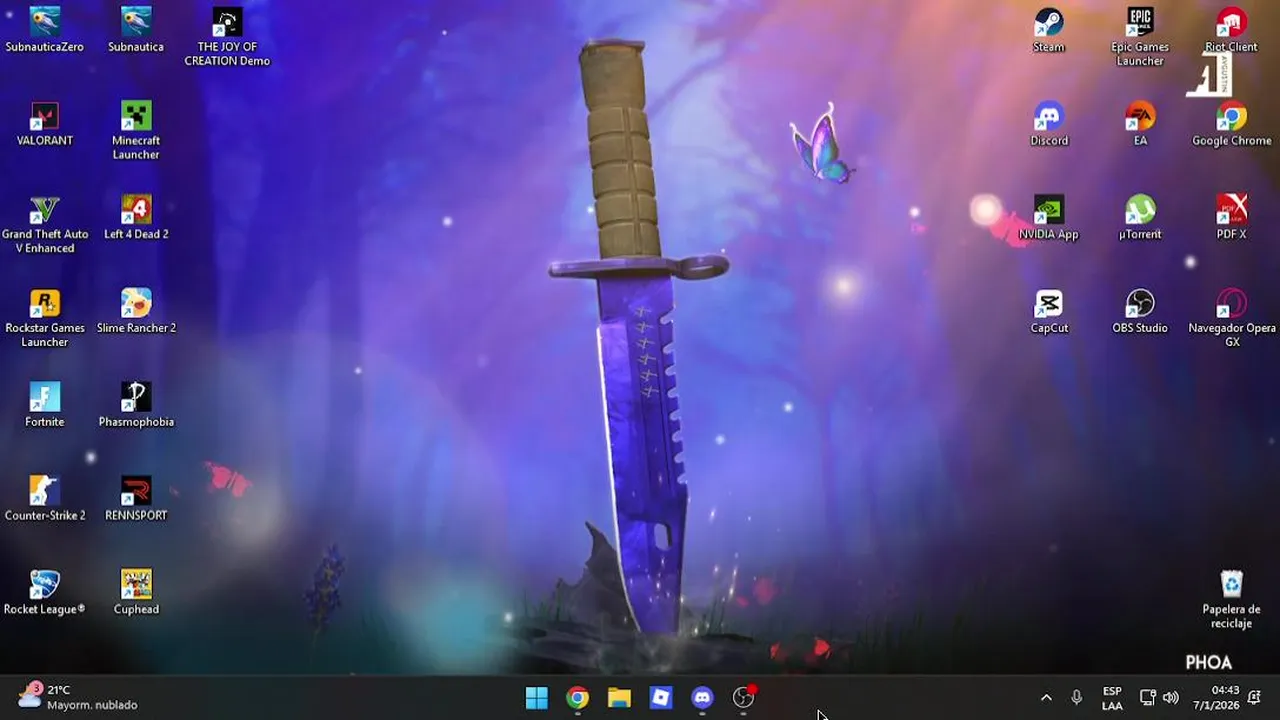This screenshot has height=720, width=1280.
Task: Open the Rockstar Games Launcher shortcut
Action: pyautogui.click(x=45, y=318)
